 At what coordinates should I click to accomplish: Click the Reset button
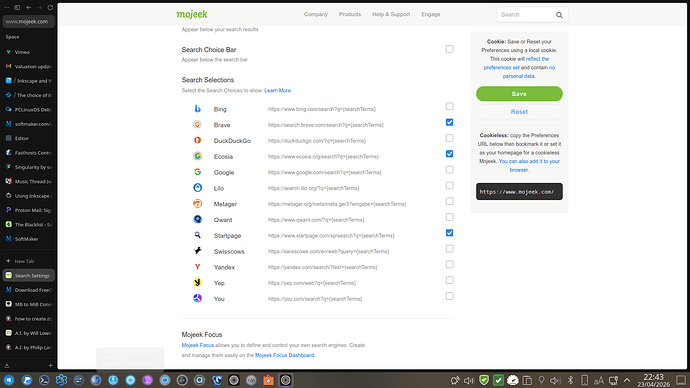pyautogui.click(x=519, y=112)
